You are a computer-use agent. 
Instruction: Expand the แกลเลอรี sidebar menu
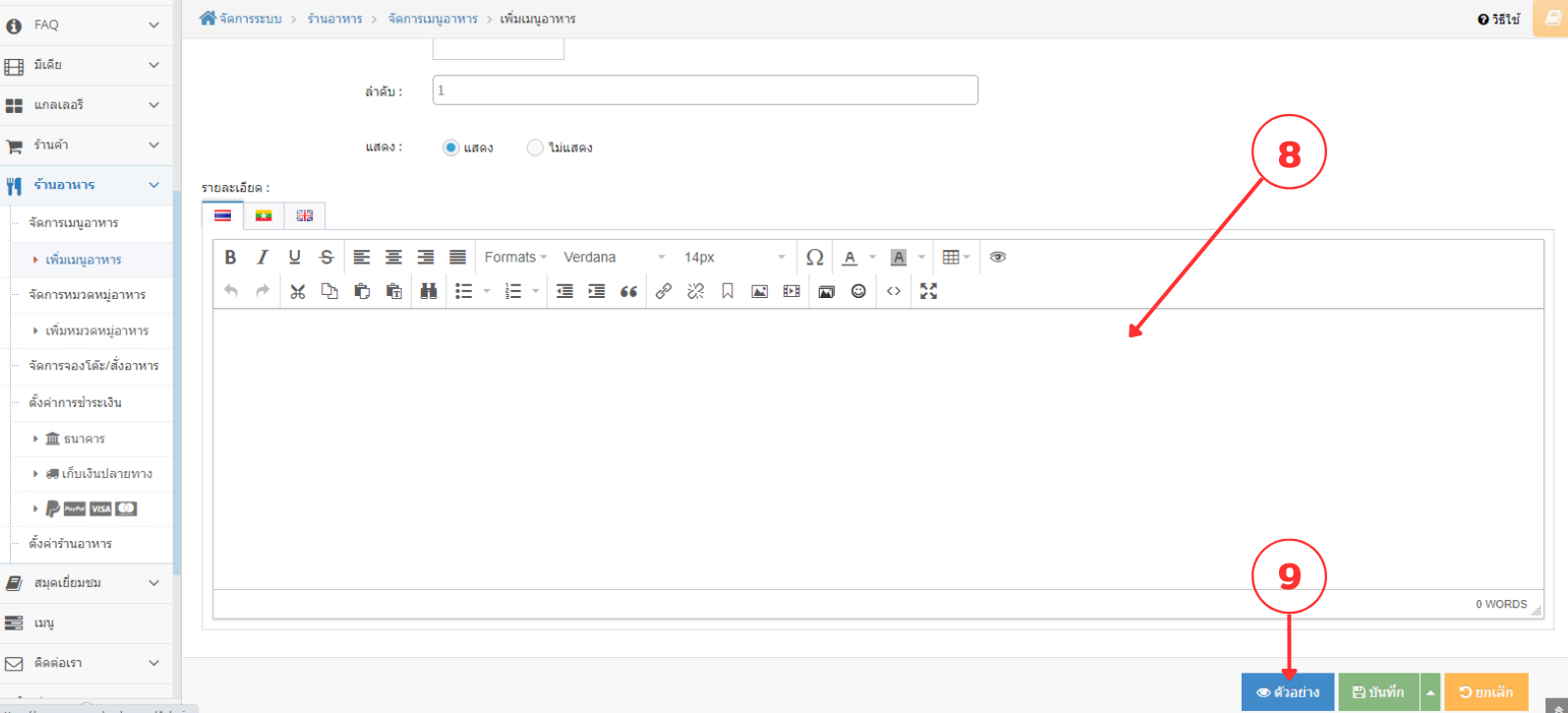coord(87,105)
